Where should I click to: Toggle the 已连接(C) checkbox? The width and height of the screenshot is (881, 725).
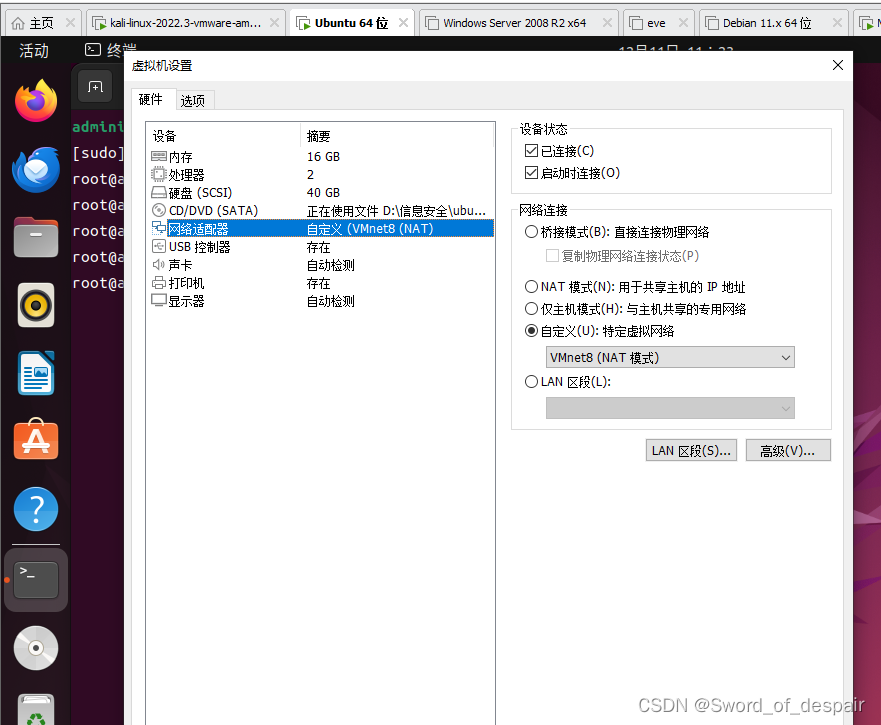coord(531,151)
